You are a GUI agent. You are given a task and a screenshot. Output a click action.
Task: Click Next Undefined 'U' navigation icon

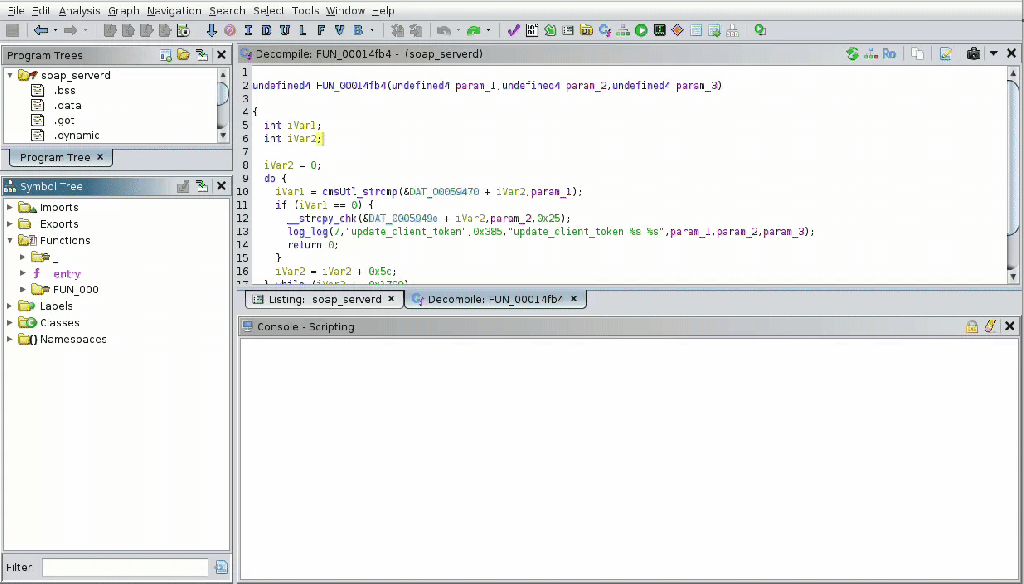point(285,30)
